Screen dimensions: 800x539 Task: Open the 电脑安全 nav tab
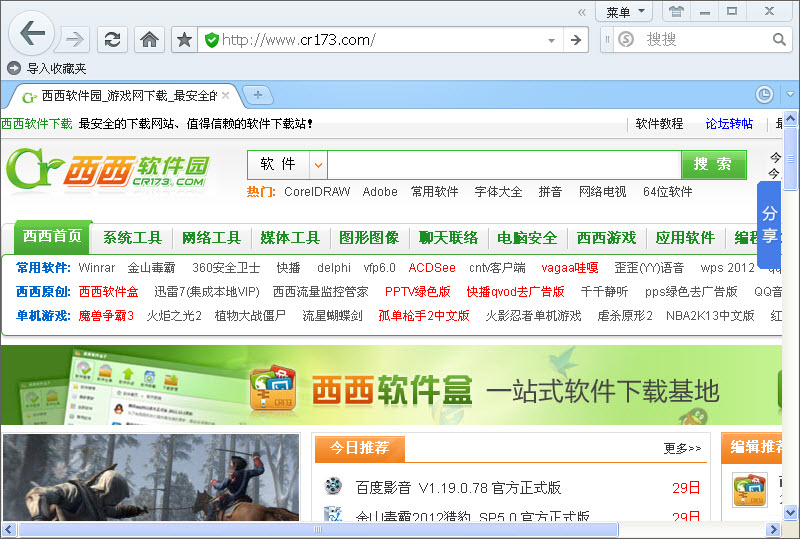(x=527, y=238)
